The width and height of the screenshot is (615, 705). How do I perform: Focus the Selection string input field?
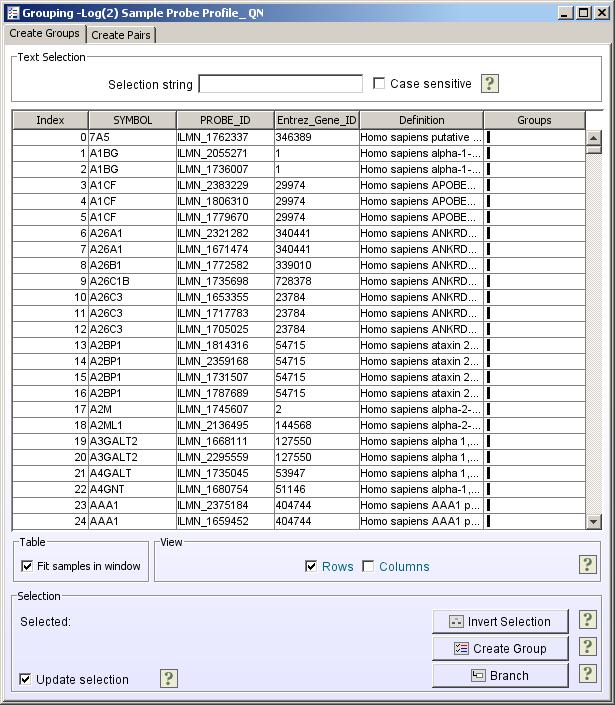pos(281,84)
